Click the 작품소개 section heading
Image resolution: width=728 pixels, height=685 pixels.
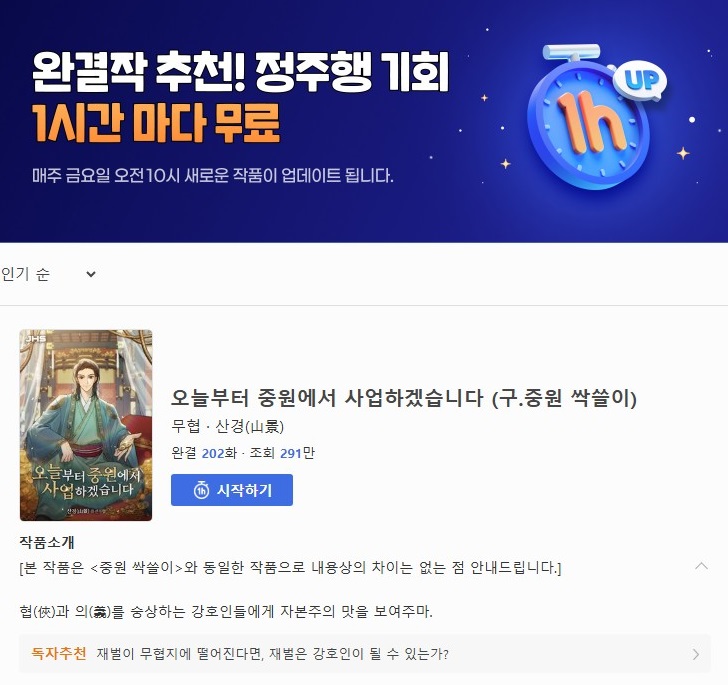(x=47, y=542)
